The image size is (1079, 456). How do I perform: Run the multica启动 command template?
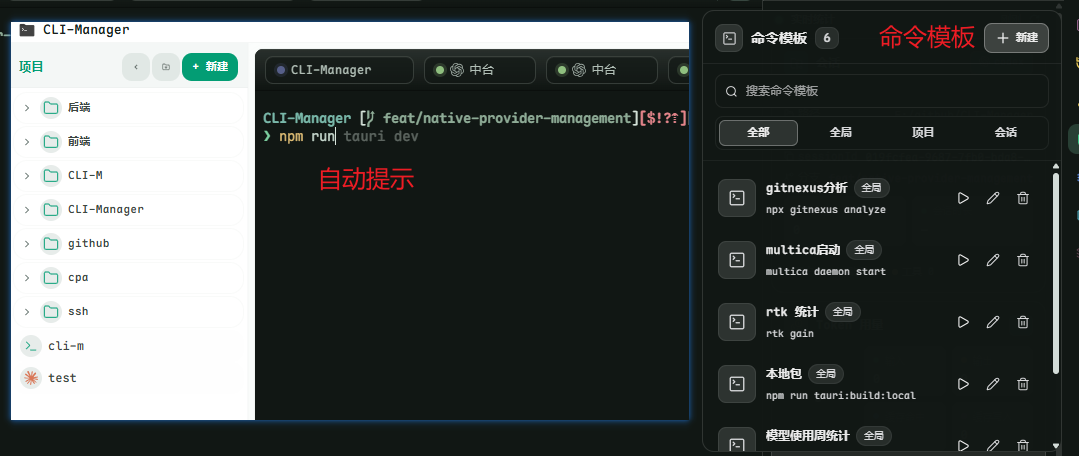click(963, 260)
